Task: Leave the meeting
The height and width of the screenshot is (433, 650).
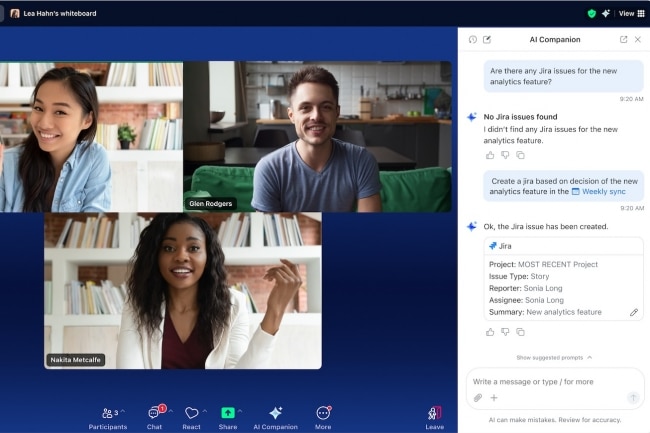Action: 434,418
